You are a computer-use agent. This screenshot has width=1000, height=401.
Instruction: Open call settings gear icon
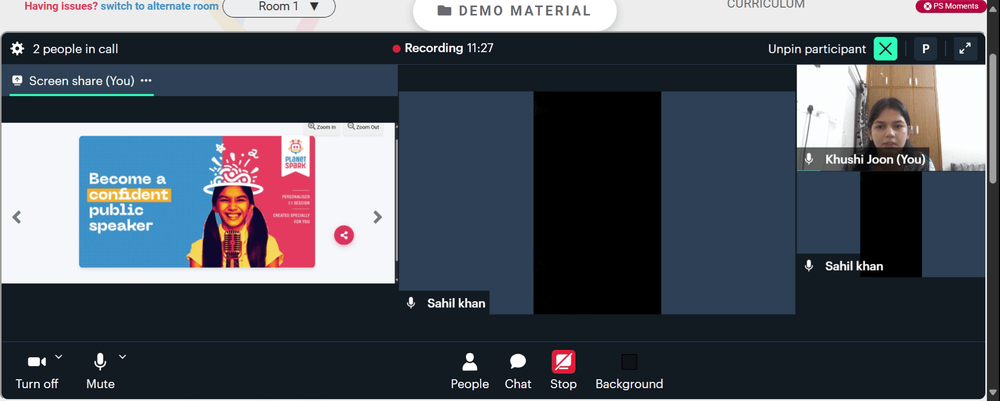point(17,48)
